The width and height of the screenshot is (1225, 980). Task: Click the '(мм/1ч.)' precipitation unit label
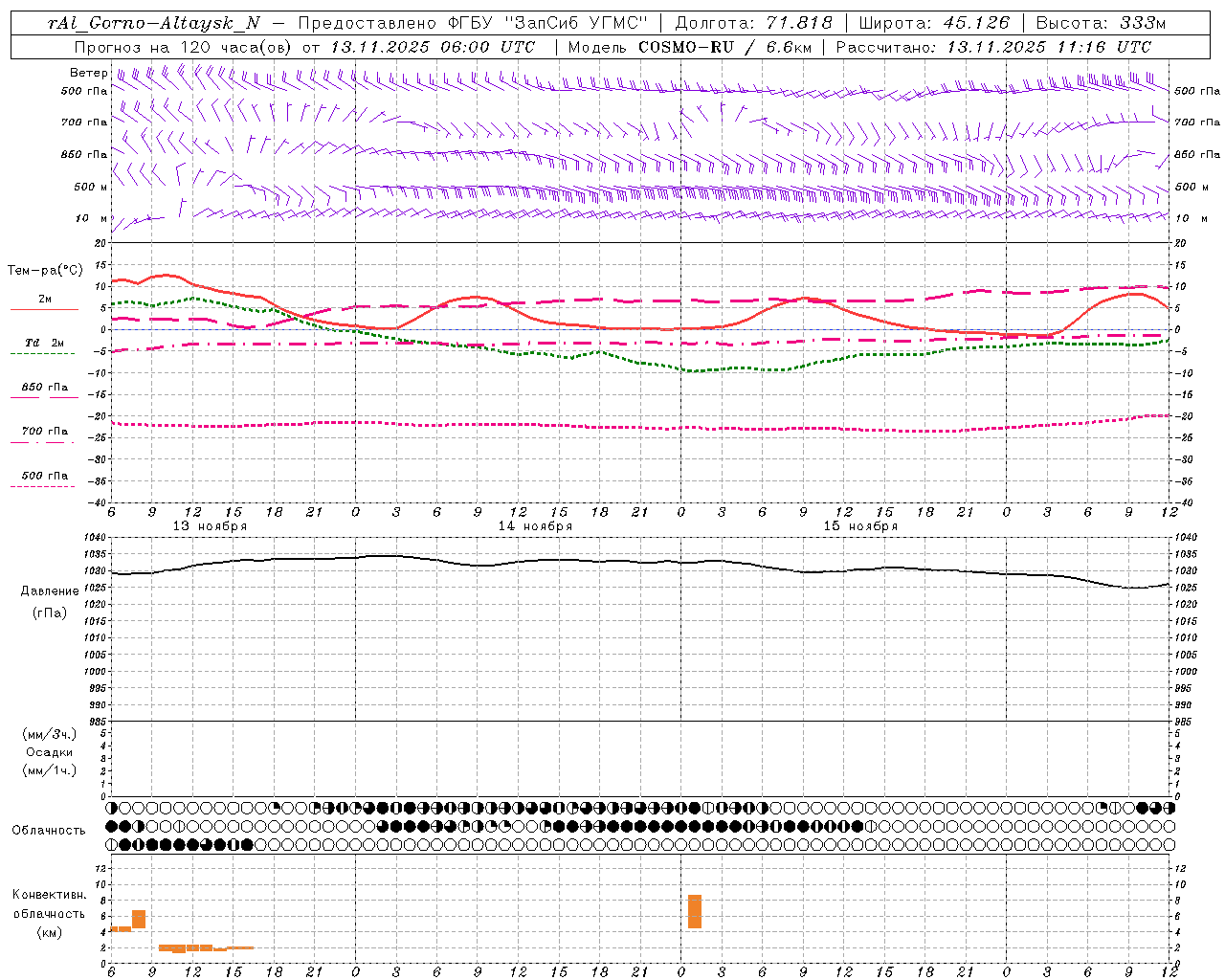click(x=50, y=770)
